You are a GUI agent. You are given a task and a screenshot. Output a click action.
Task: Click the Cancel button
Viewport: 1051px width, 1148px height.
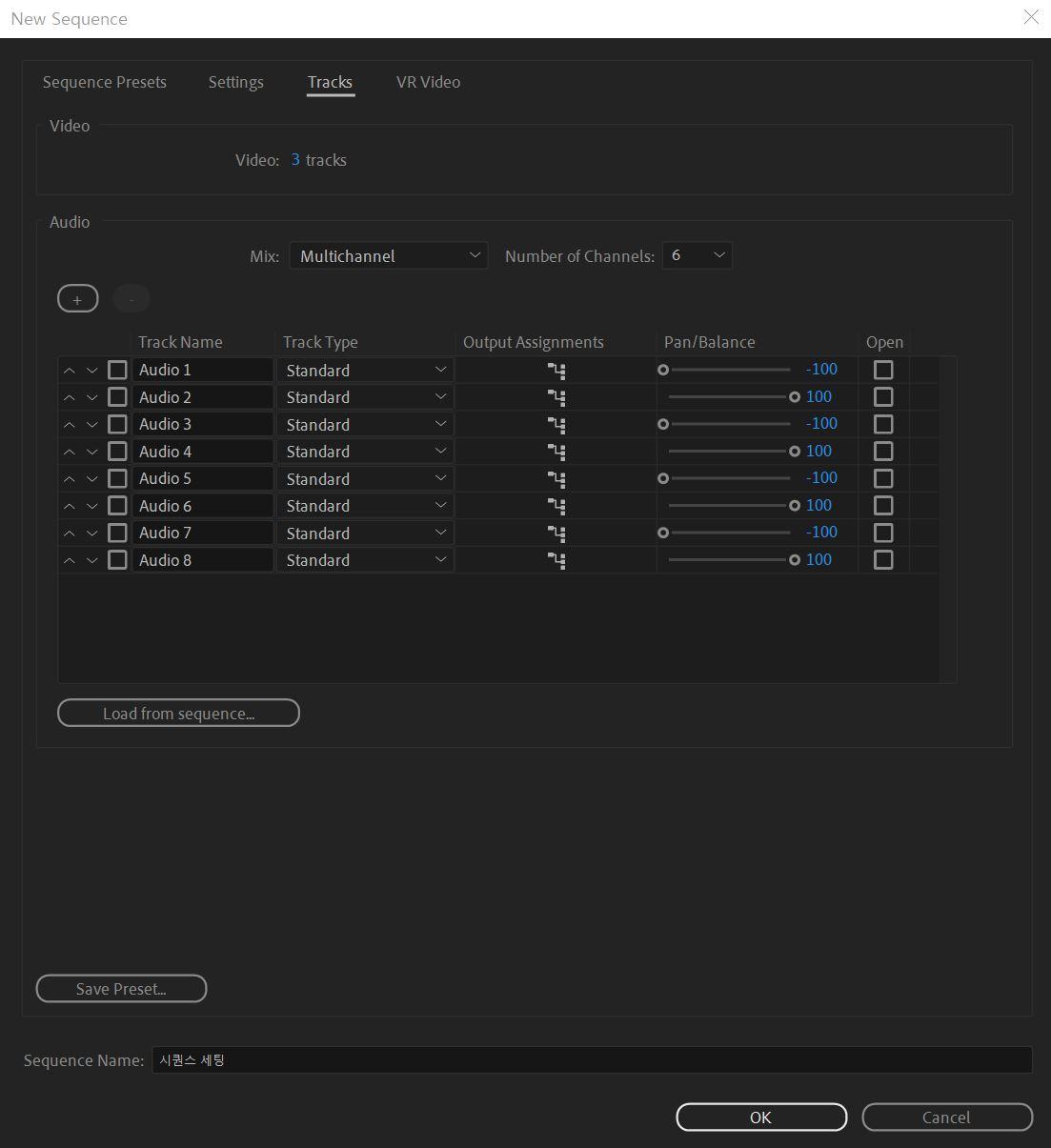(x=947, y=1118)
